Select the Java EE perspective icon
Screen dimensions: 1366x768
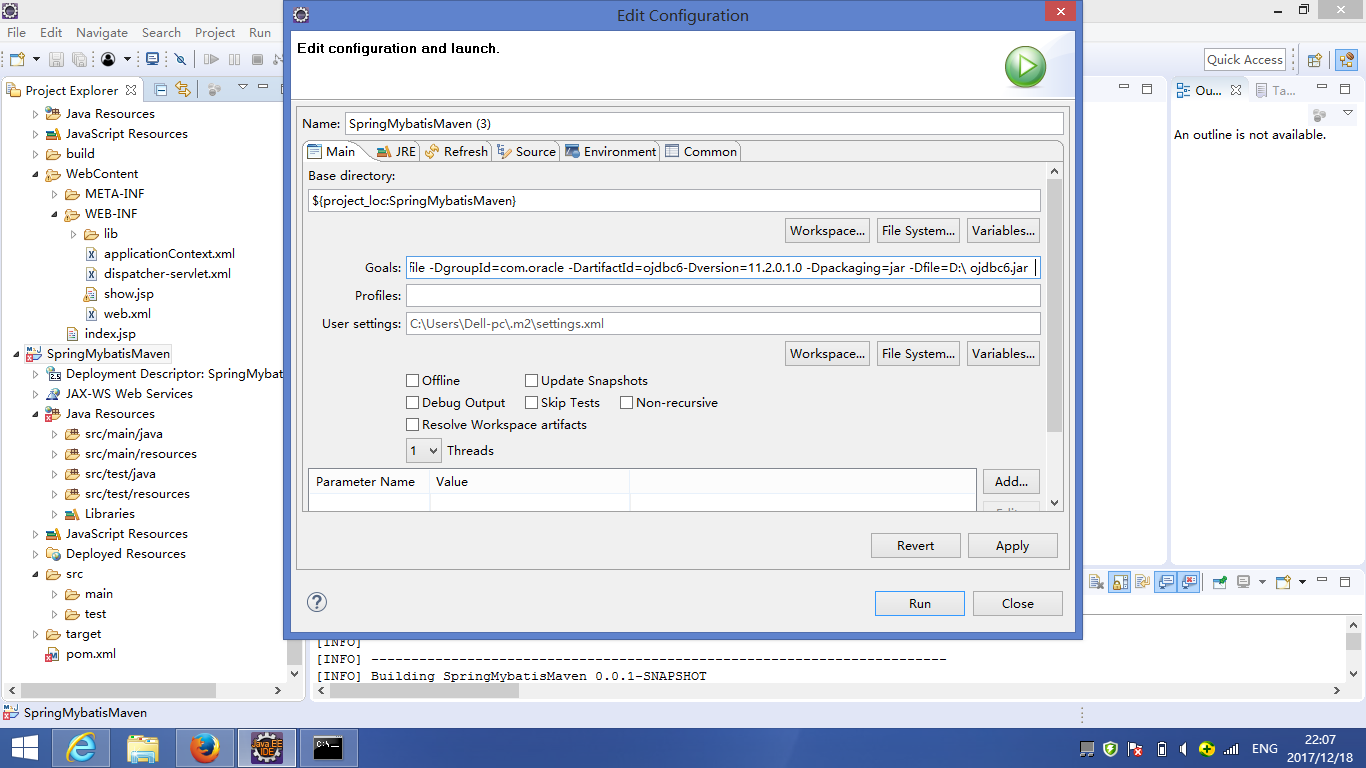pyautogui.click(x=1347, y=60)
